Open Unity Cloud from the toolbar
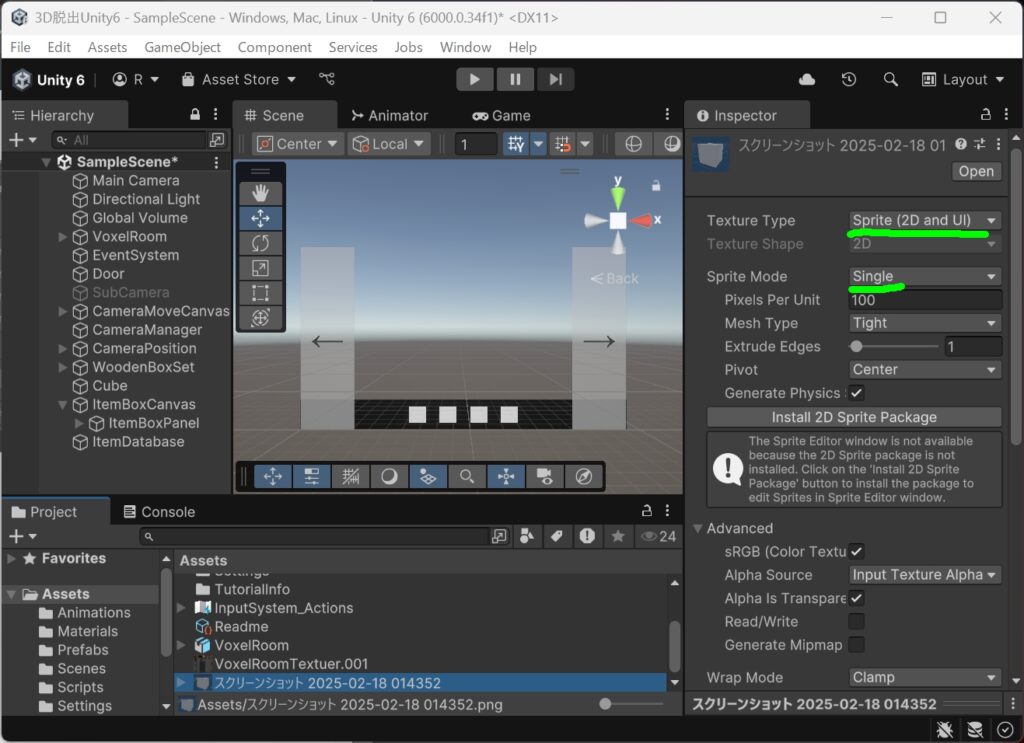This screenshot has height=743, width=1024. tap(807, 79)
